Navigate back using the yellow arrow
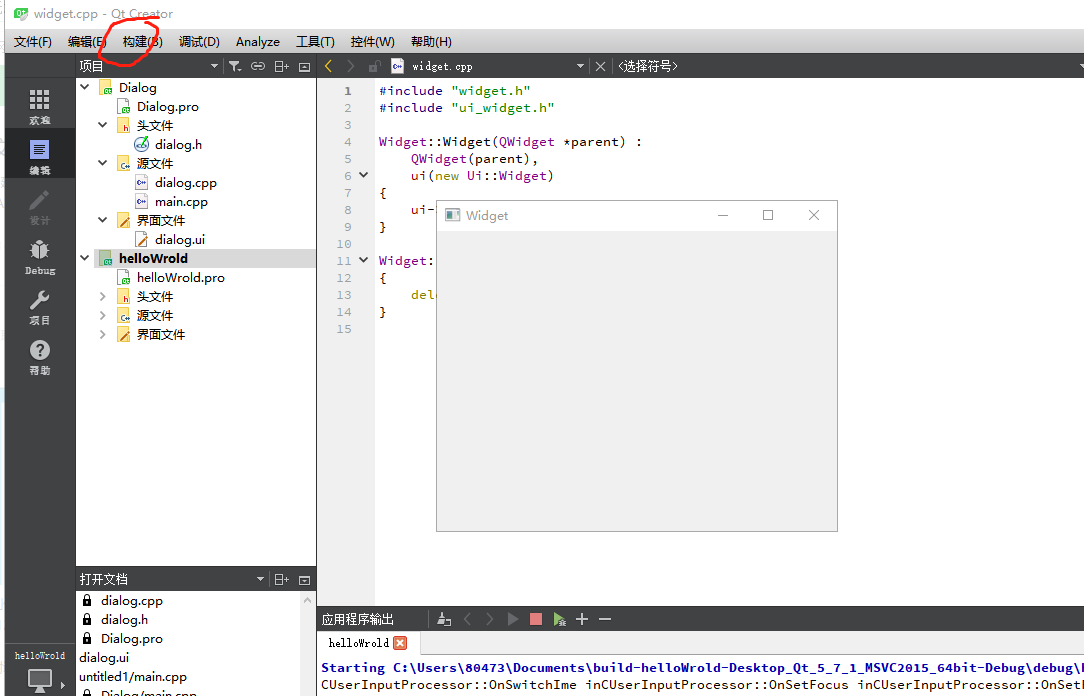 point(327,66)
